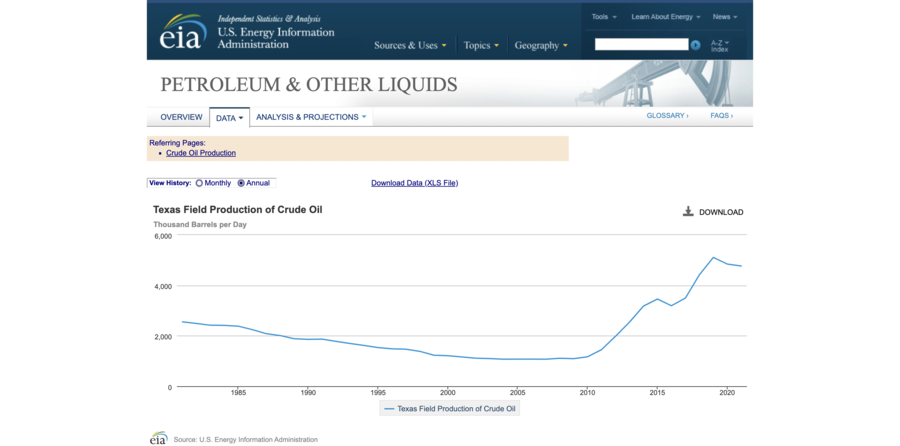Expand the Geography dropdown menu

pyautogui.click(x=540, y=45)
